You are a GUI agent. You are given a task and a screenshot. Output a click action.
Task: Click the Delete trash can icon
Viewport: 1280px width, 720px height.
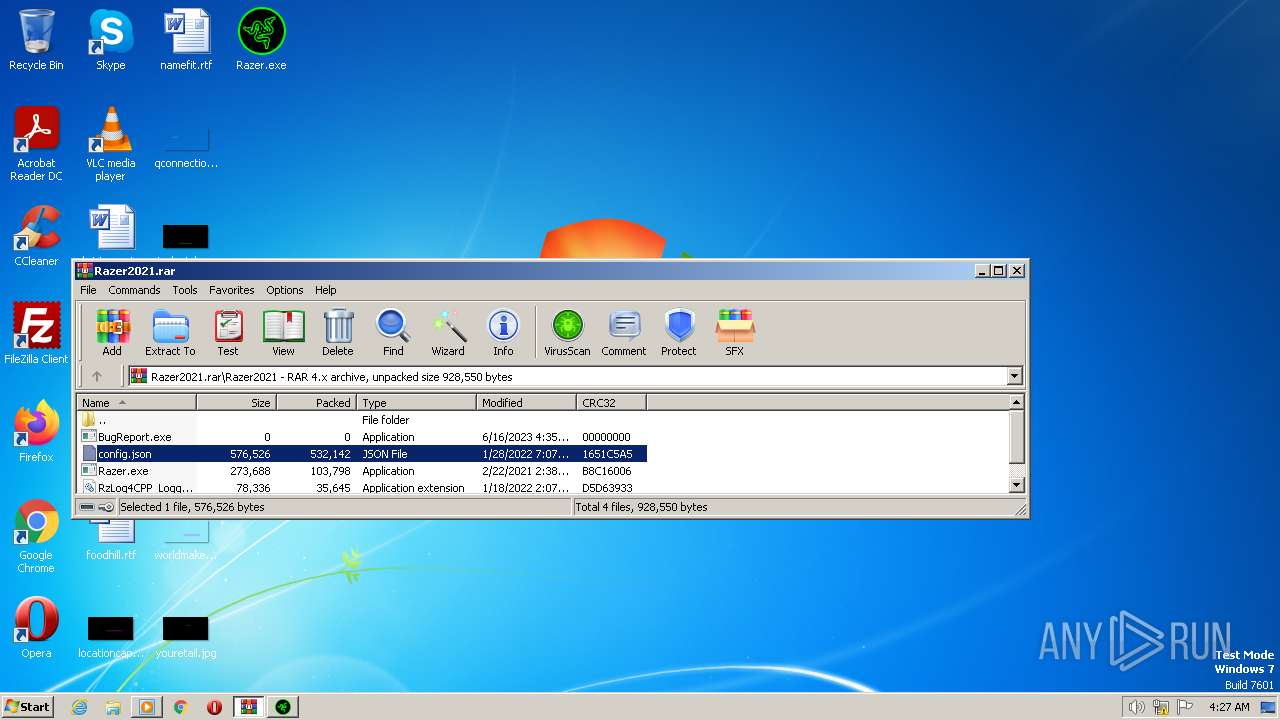(338, 332)
